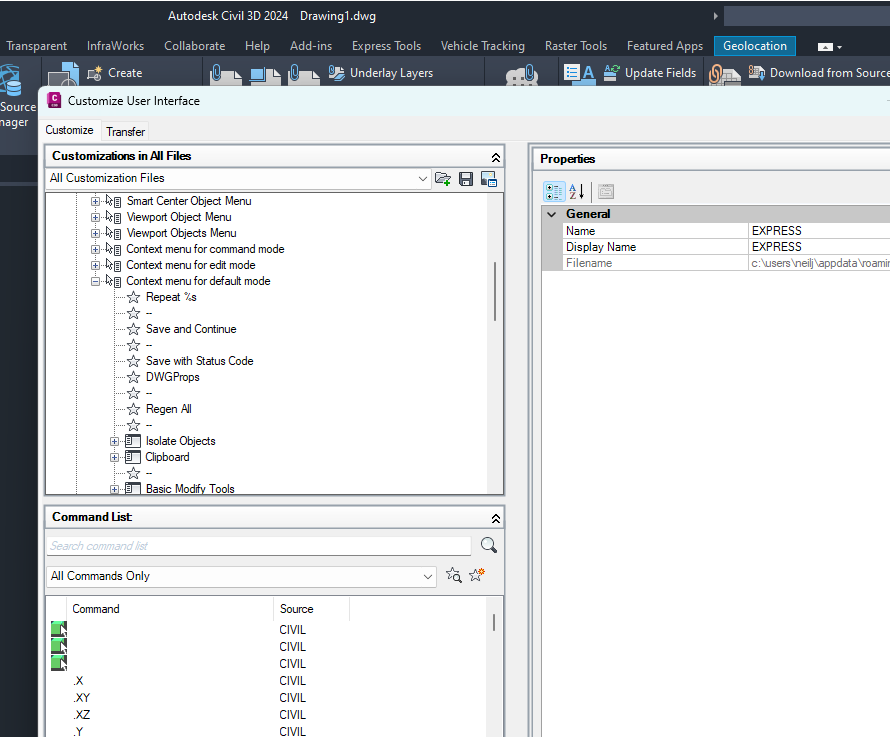Image resolution: width=890 pixels, height=737 pixels.
Task: Collapse the Customizations in All Files panel
Action: [495, 156]
